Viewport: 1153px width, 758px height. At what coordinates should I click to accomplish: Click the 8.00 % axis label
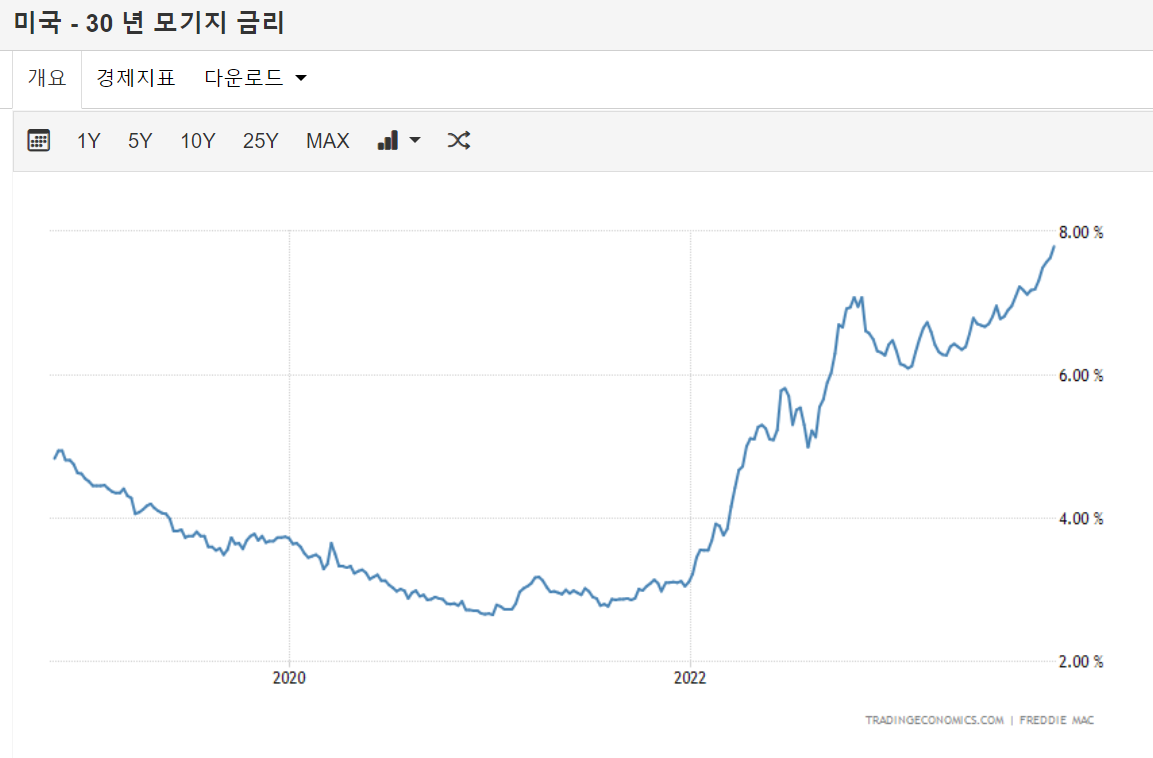1079,231
